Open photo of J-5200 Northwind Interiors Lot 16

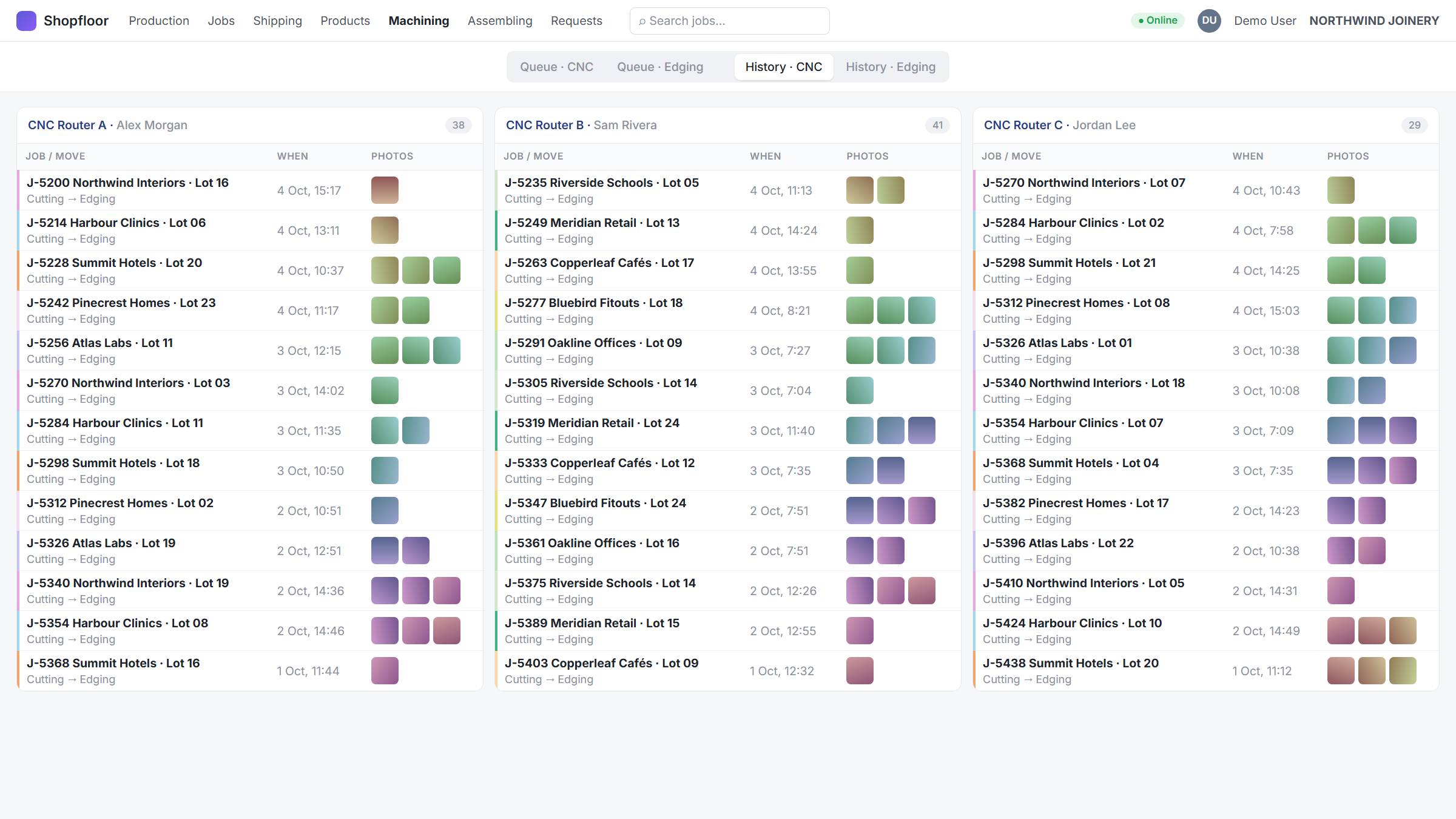(385, 190)
